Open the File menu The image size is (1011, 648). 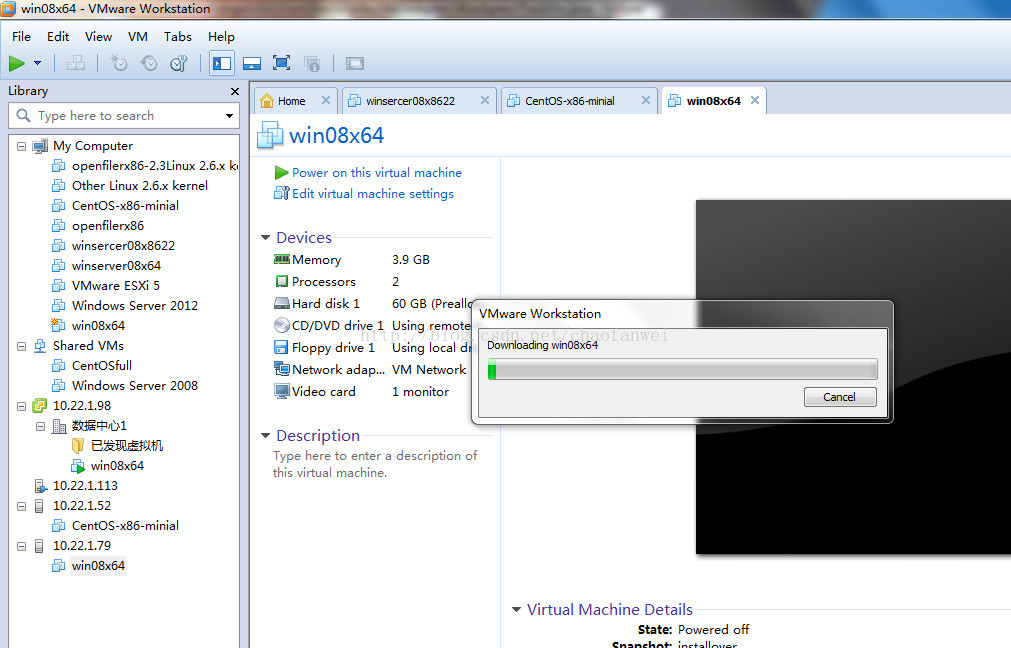tap(21, 37)
